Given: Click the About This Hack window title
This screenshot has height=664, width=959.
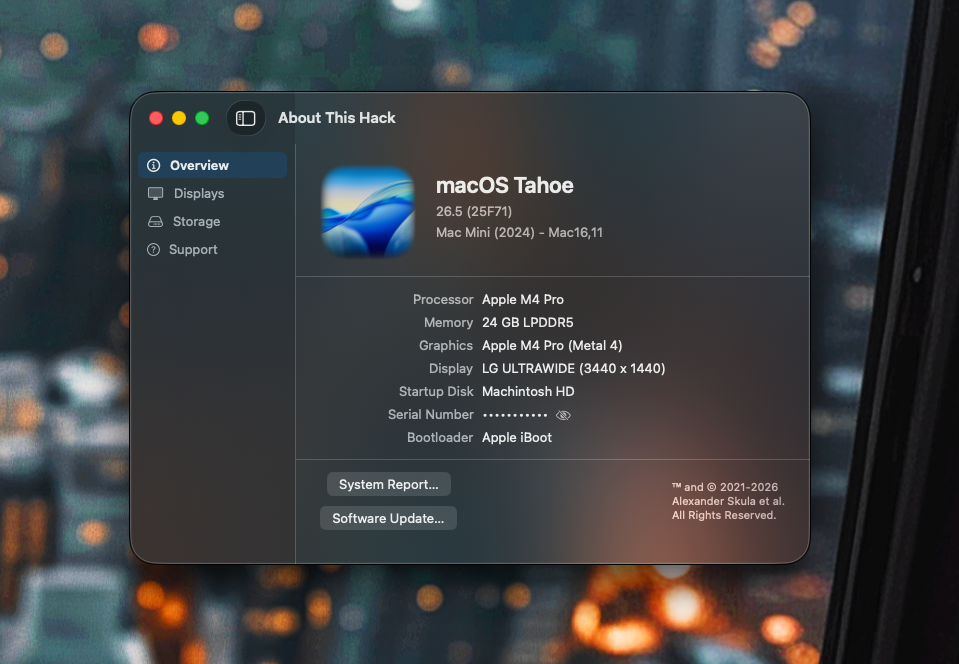Looking at the screenshot, I should coord(337,118).
